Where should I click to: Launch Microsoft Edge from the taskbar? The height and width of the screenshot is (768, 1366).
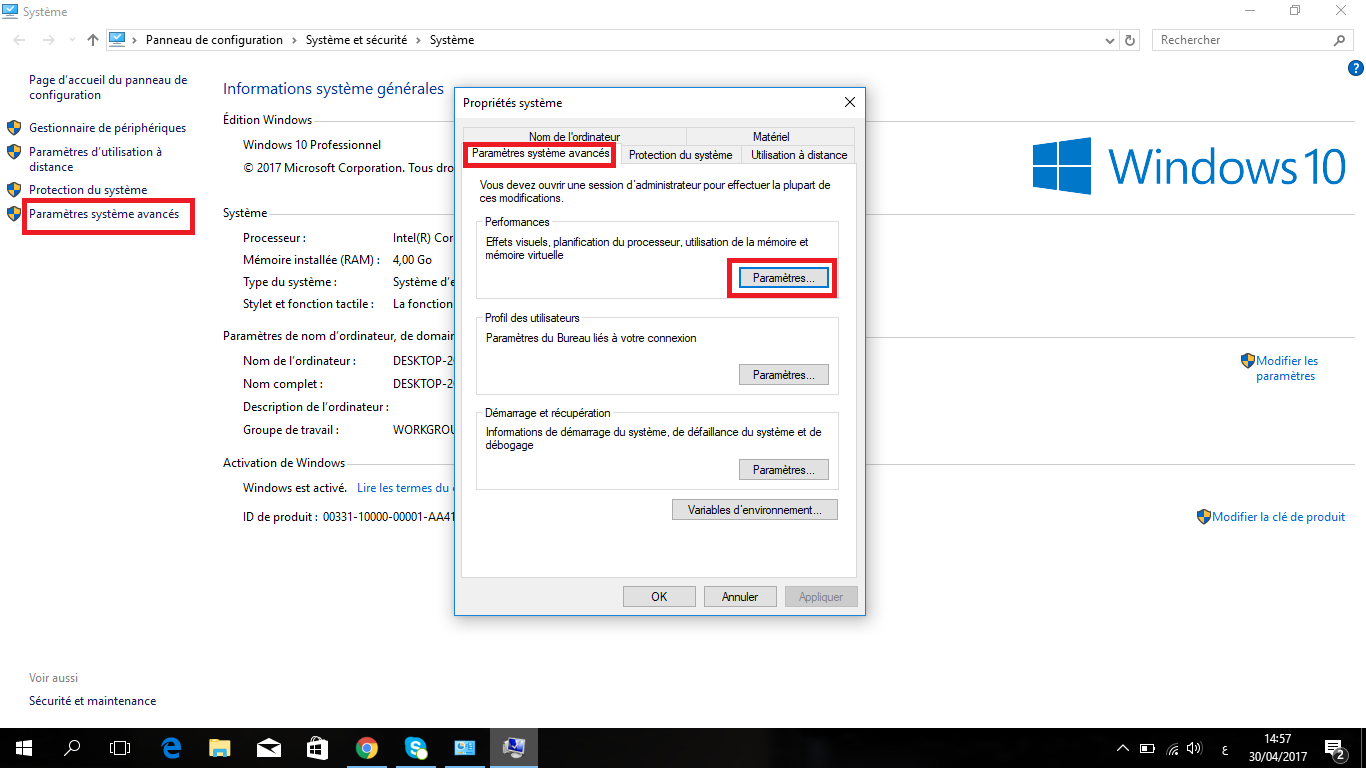[171, 748]
